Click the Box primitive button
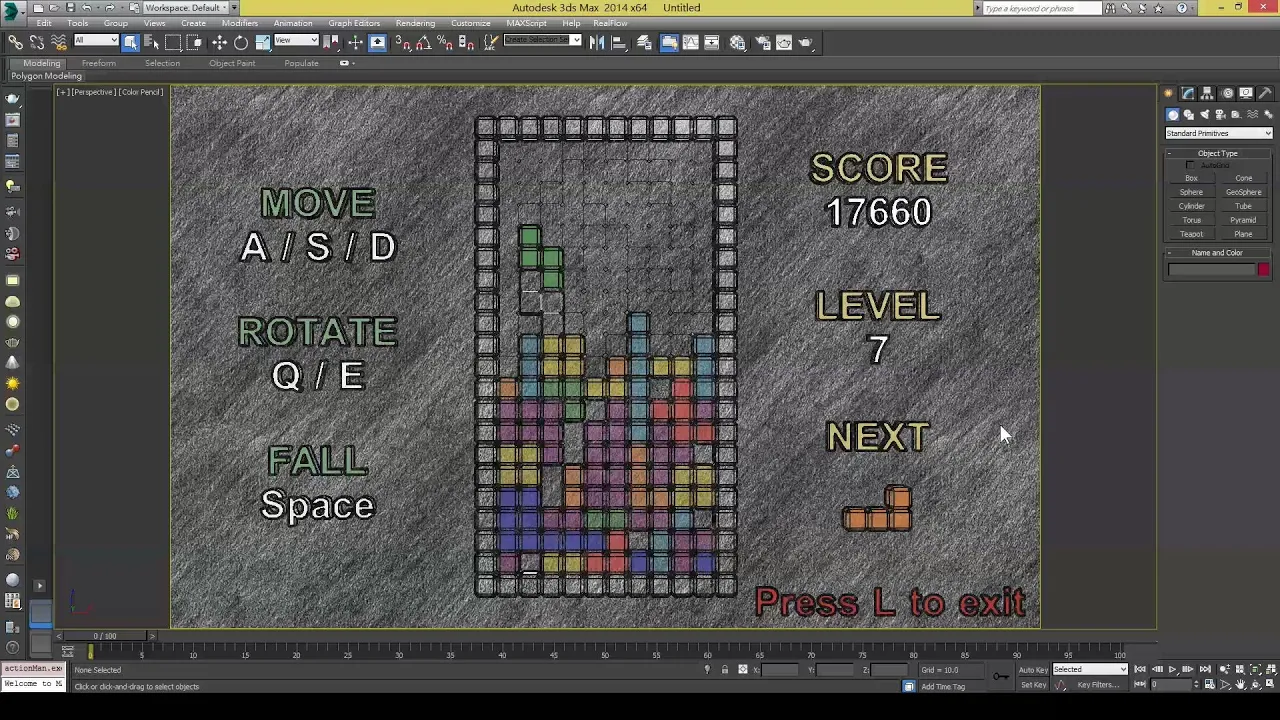Screen dimensions: 1280x720 coord(1192,178)
